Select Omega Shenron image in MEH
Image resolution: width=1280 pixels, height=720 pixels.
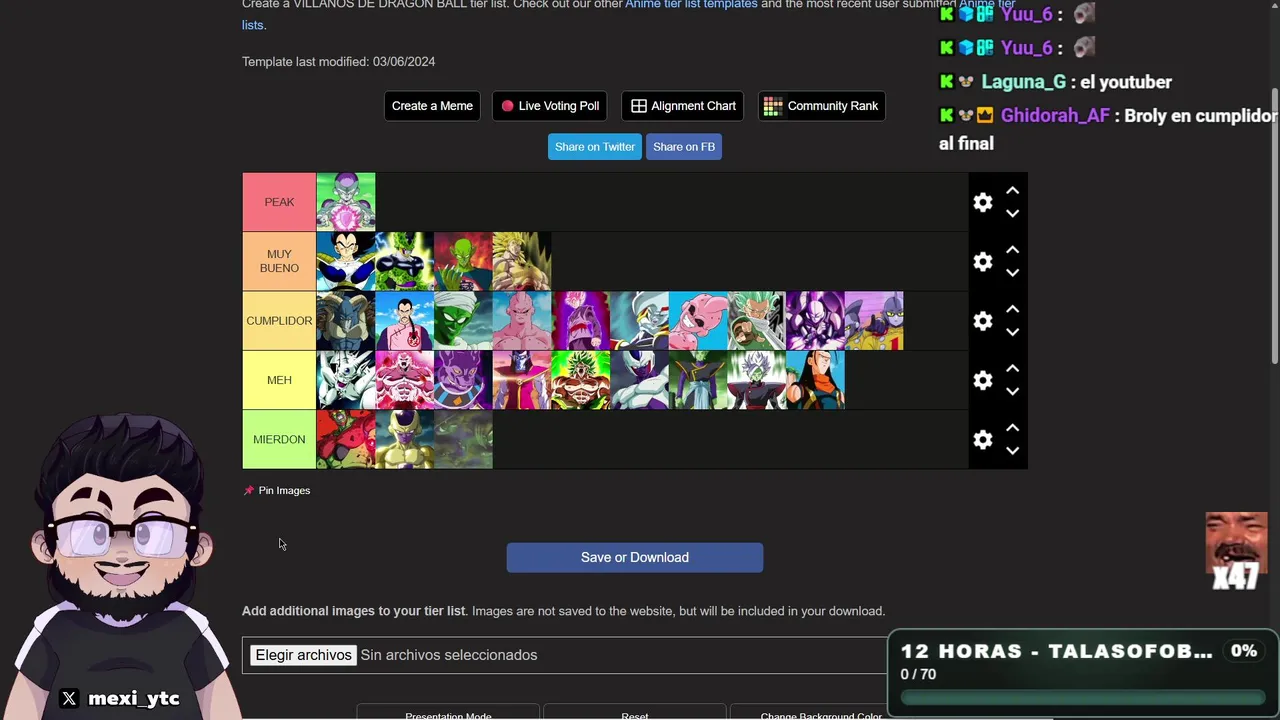346,380
